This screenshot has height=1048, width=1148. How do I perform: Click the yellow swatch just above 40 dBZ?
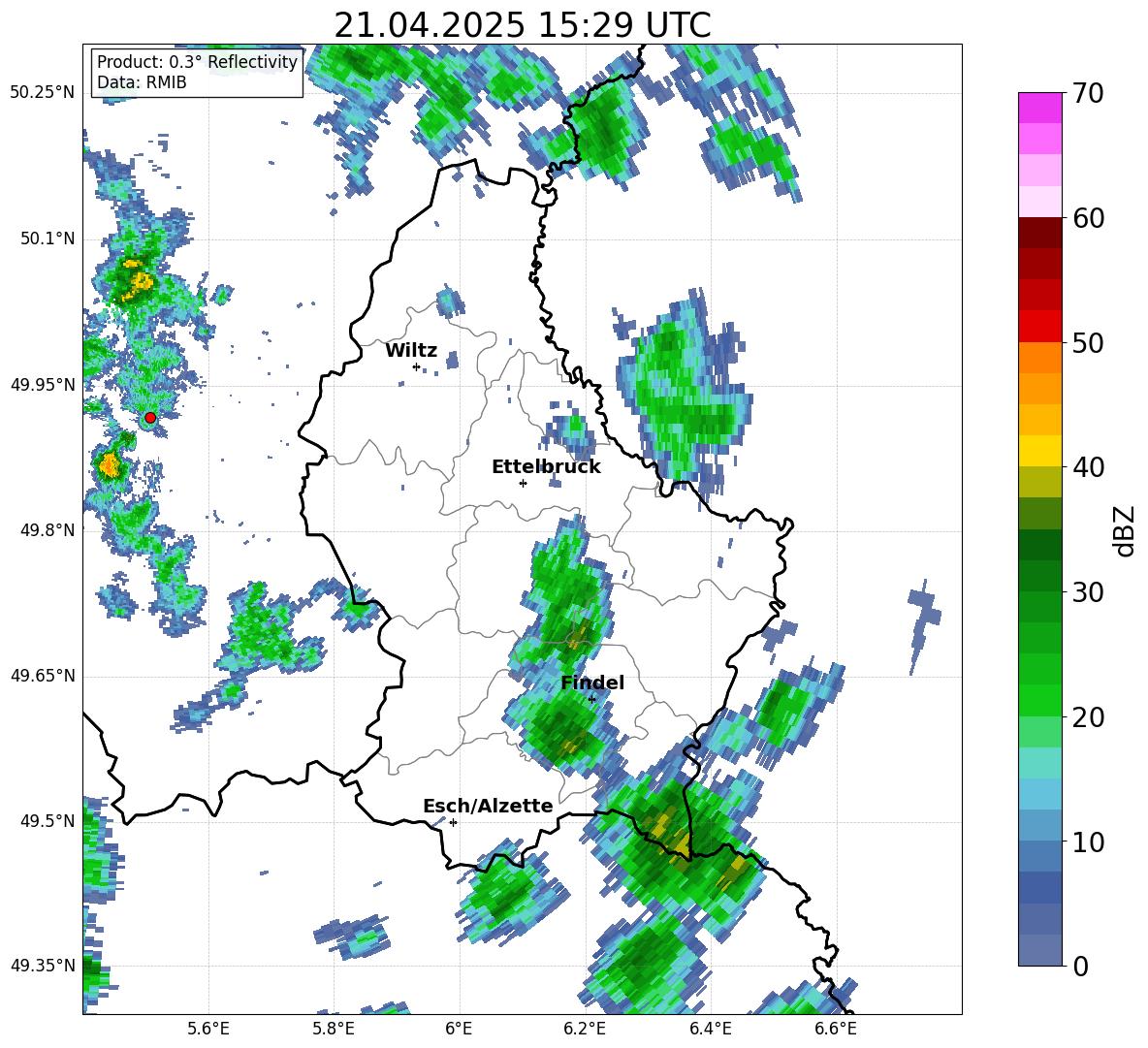1039,451
